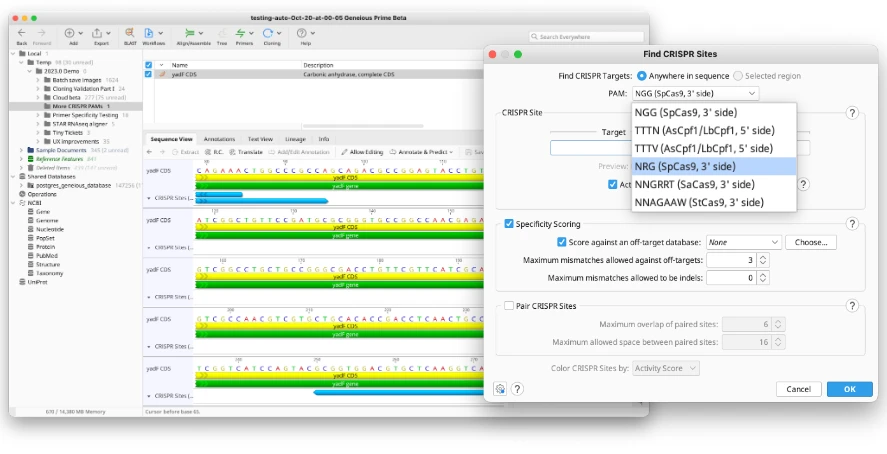Switch to the Annotations tab
Viewport: 887px width, 454px height.
[x=219, y=139]
